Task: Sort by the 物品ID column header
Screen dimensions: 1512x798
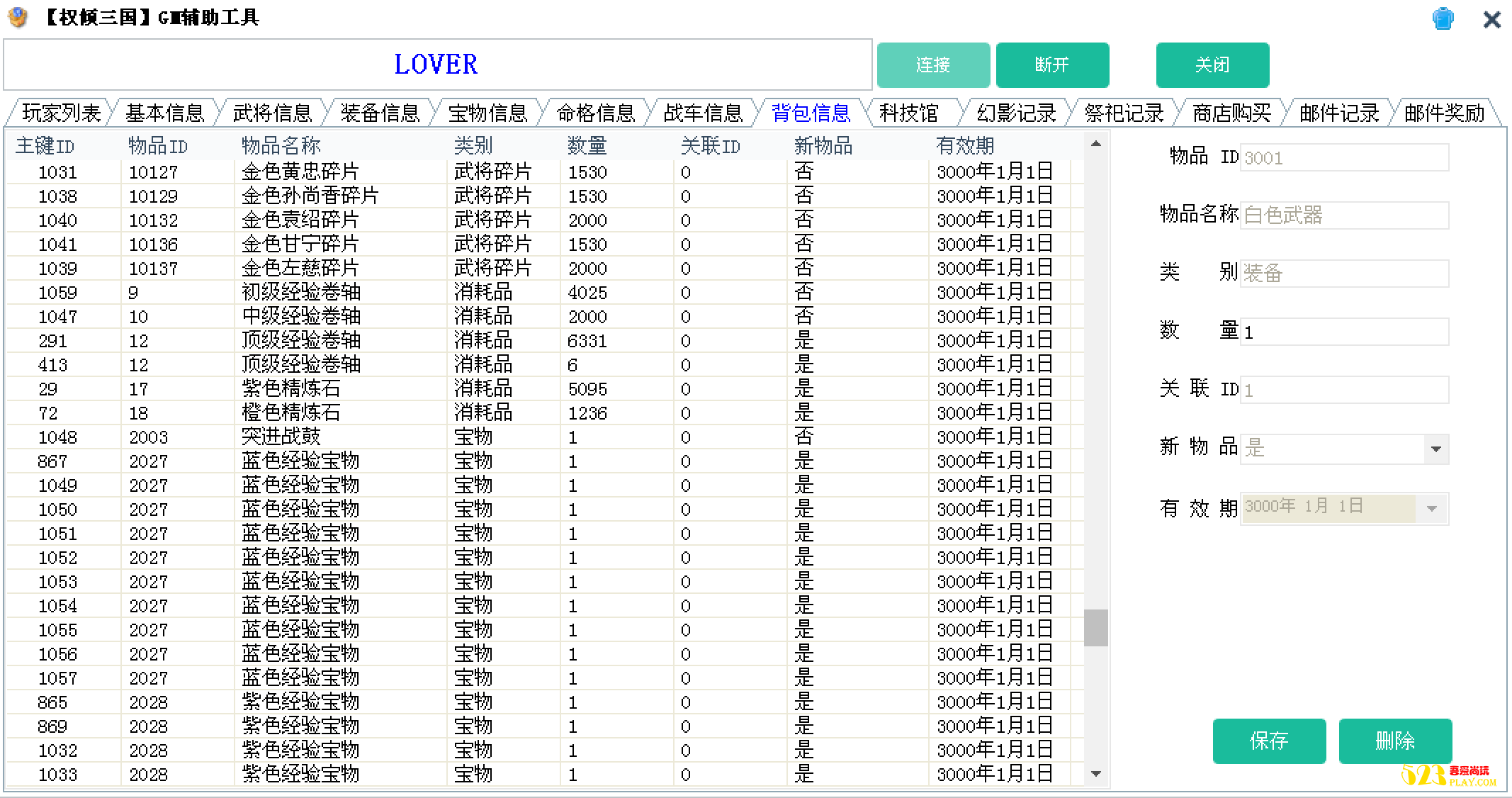Action: coord(177,146)
